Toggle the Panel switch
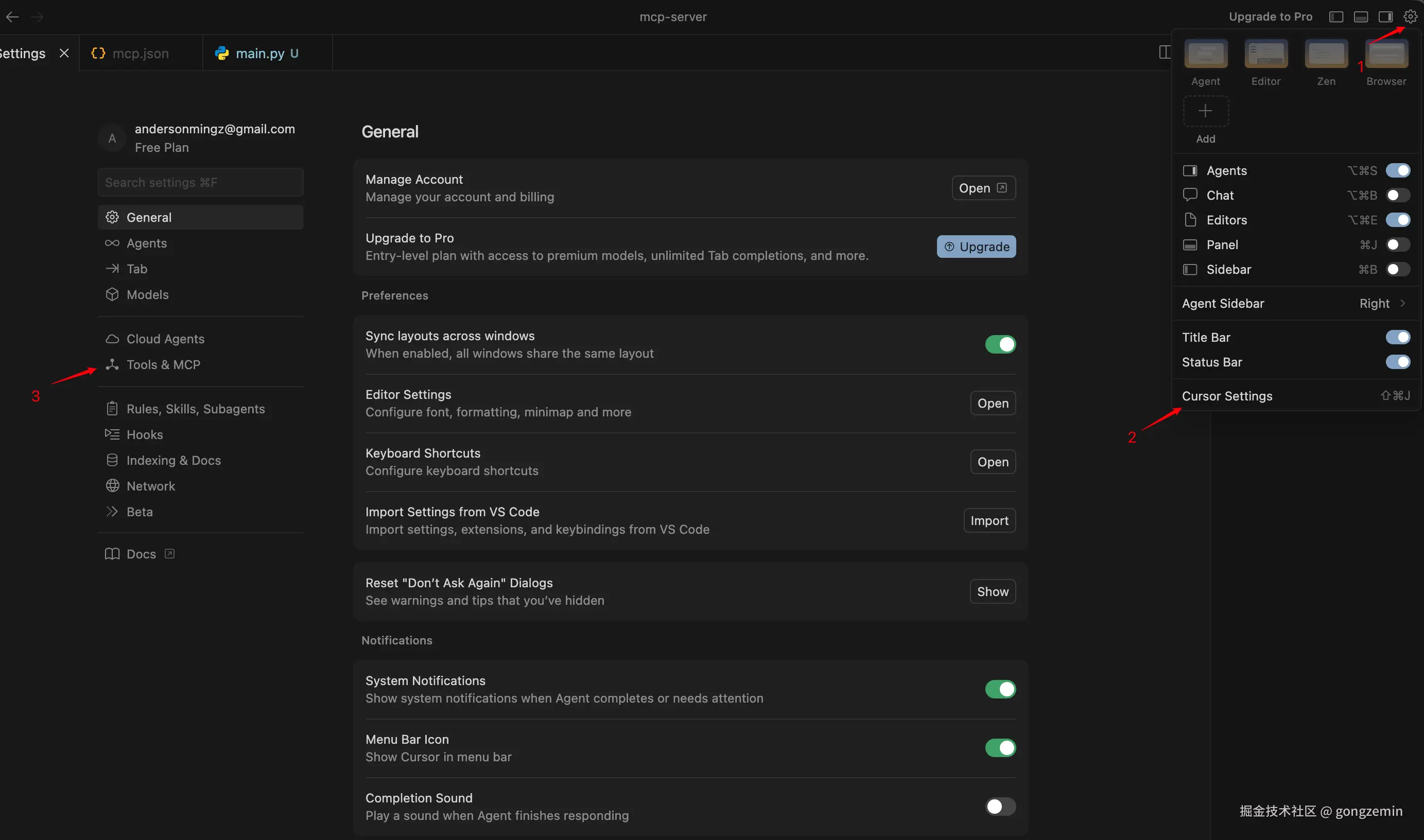 [1398, 244]
